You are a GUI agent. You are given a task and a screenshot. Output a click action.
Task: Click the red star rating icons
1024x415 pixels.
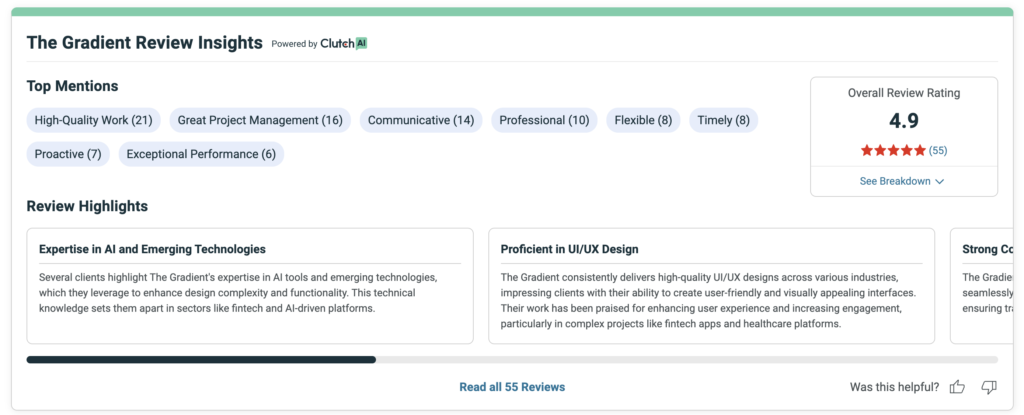893,151
